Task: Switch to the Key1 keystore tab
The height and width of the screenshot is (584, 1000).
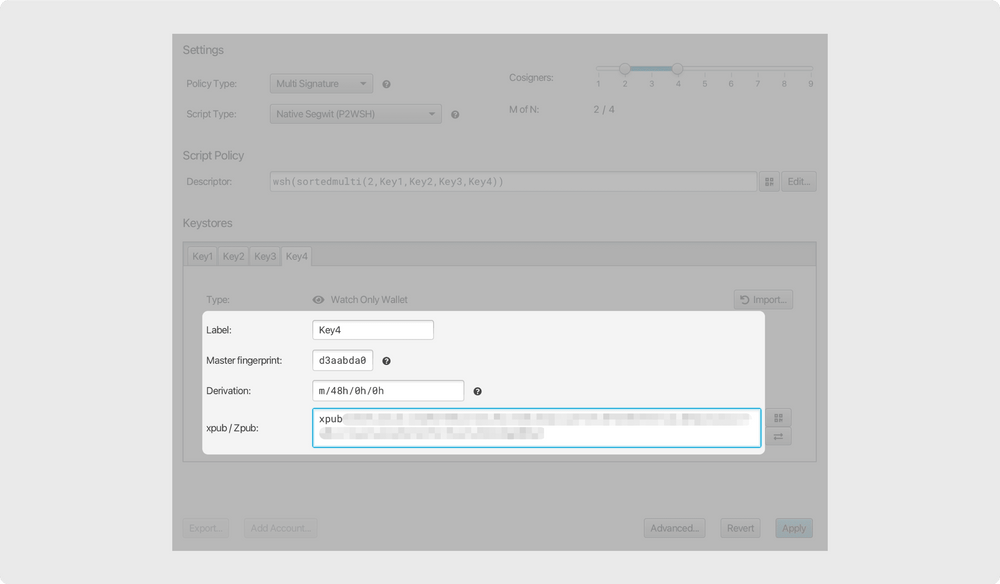Action: point(202,257)
